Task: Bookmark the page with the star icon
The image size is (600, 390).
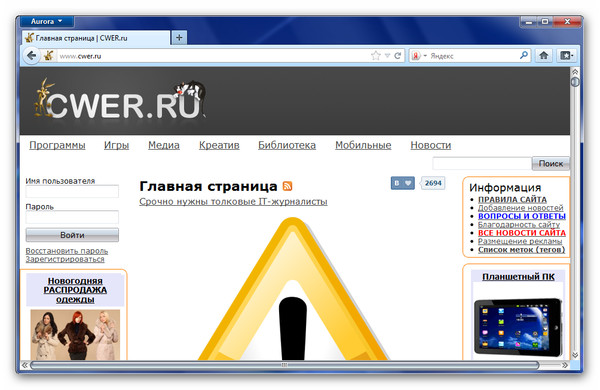Action: coord(376,56)
